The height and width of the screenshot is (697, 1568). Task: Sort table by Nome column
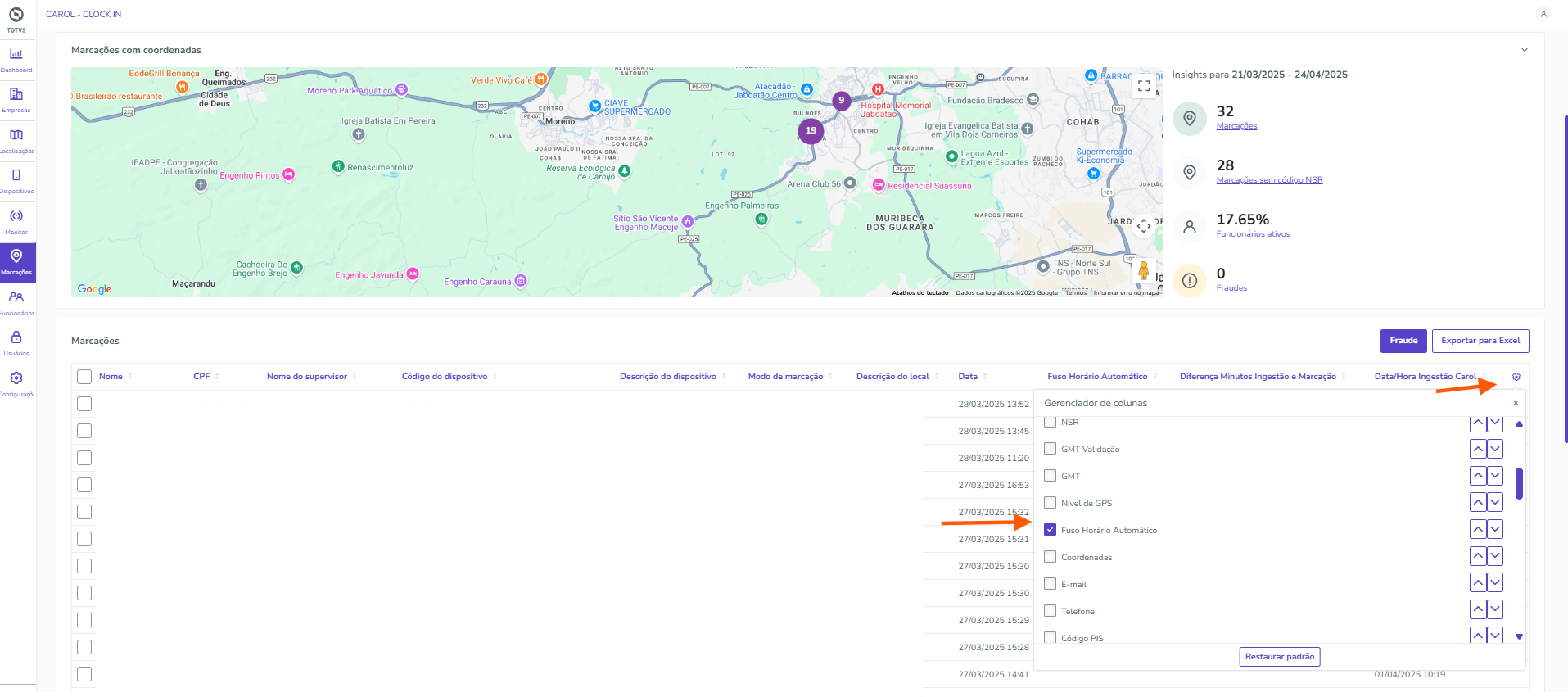click(x=115, y=377)
